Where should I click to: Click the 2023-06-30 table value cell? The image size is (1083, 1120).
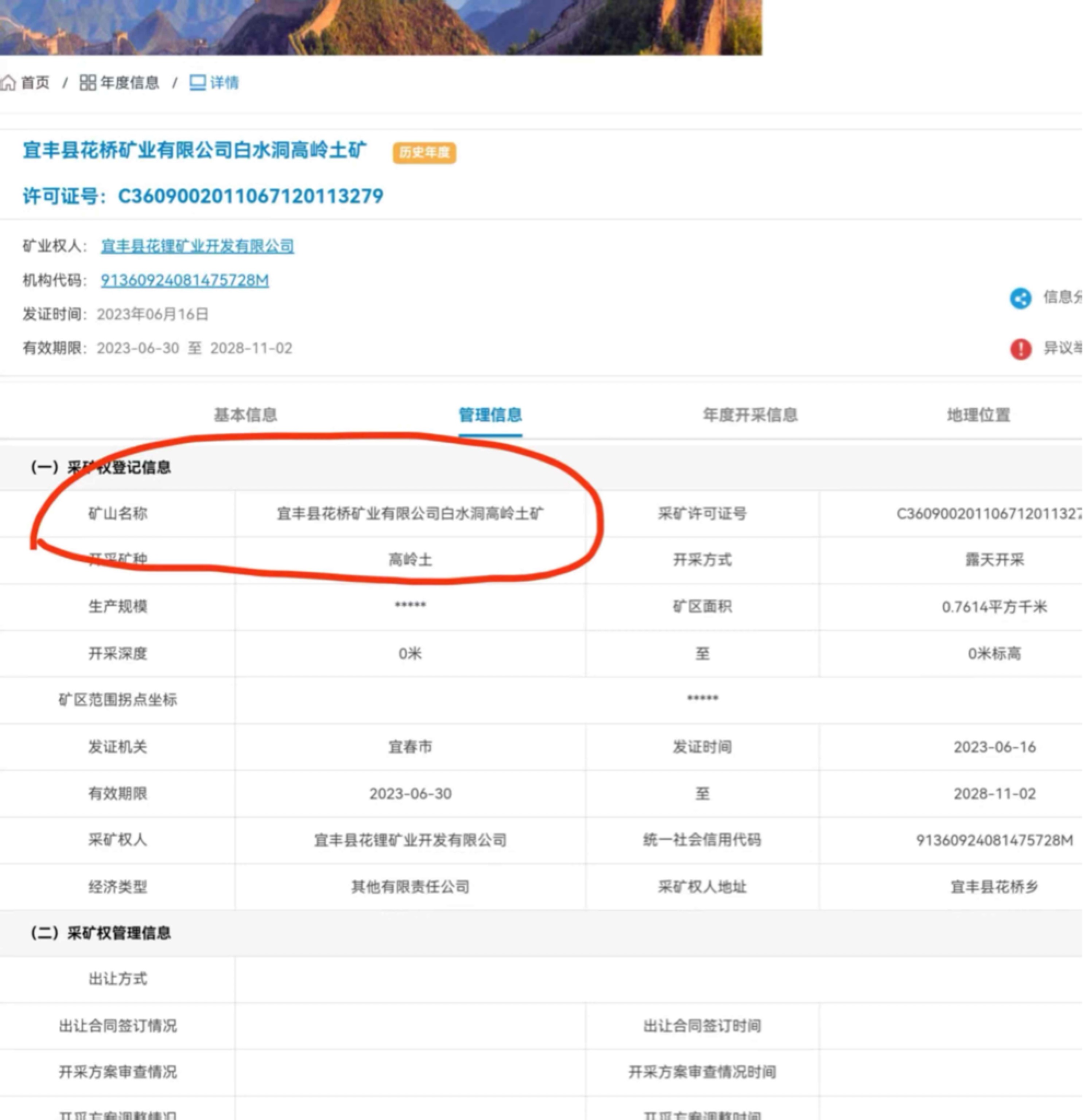tap(410, 794)
